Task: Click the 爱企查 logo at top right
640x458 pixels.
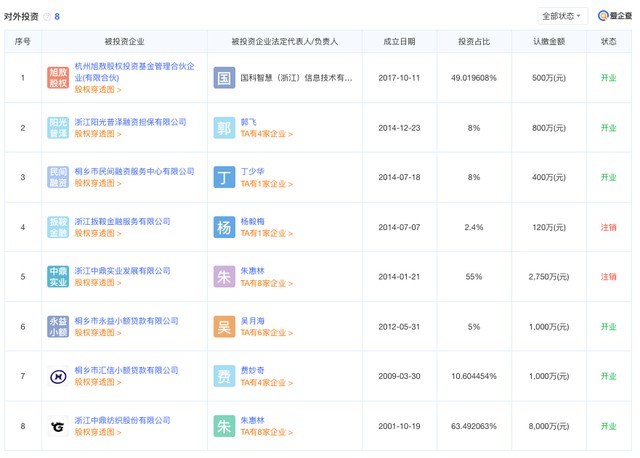Action: (x=615, y=16)
